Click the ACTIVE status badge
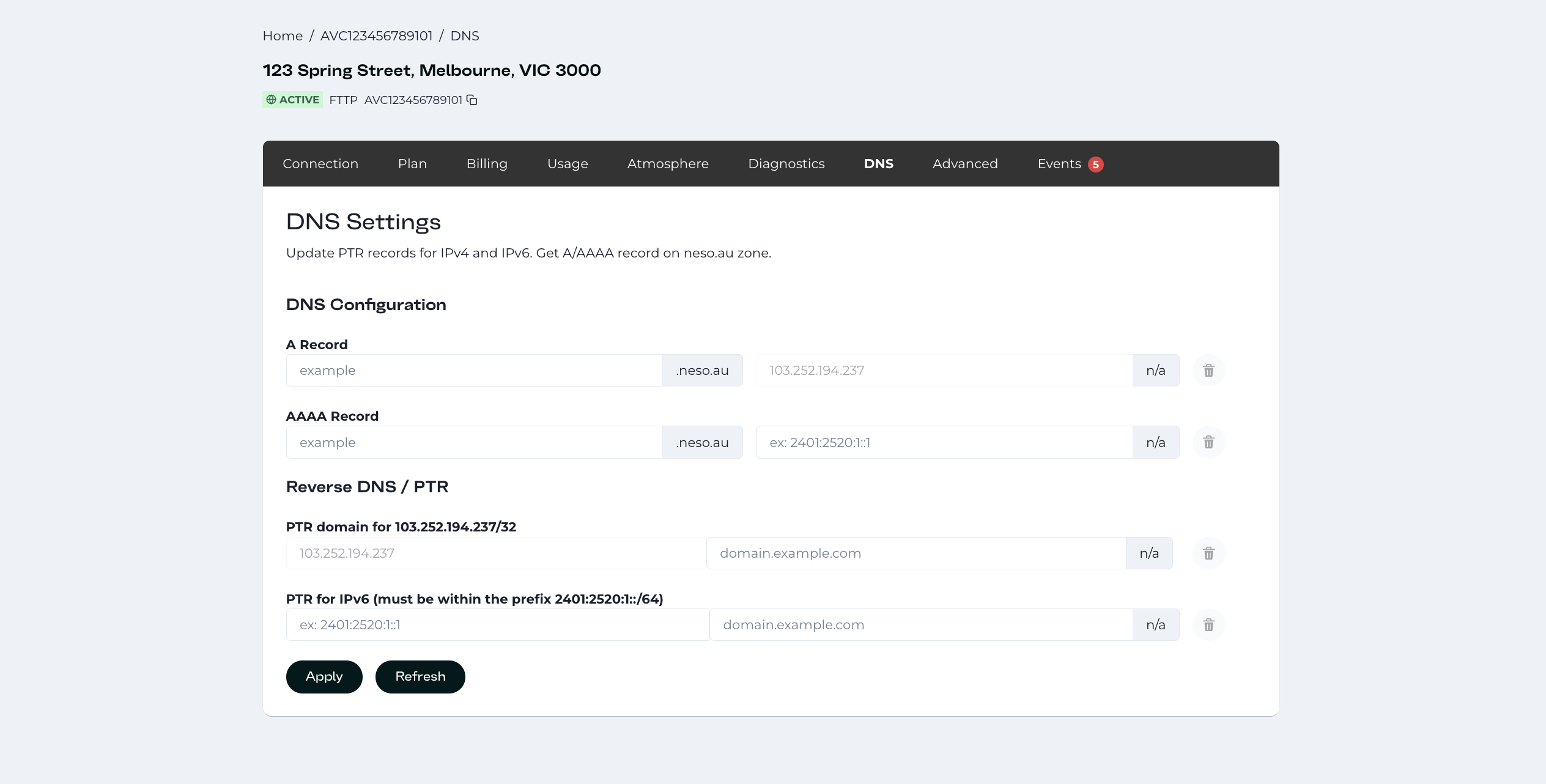The width and height of the screenshot is (1546, 784). 292,100
